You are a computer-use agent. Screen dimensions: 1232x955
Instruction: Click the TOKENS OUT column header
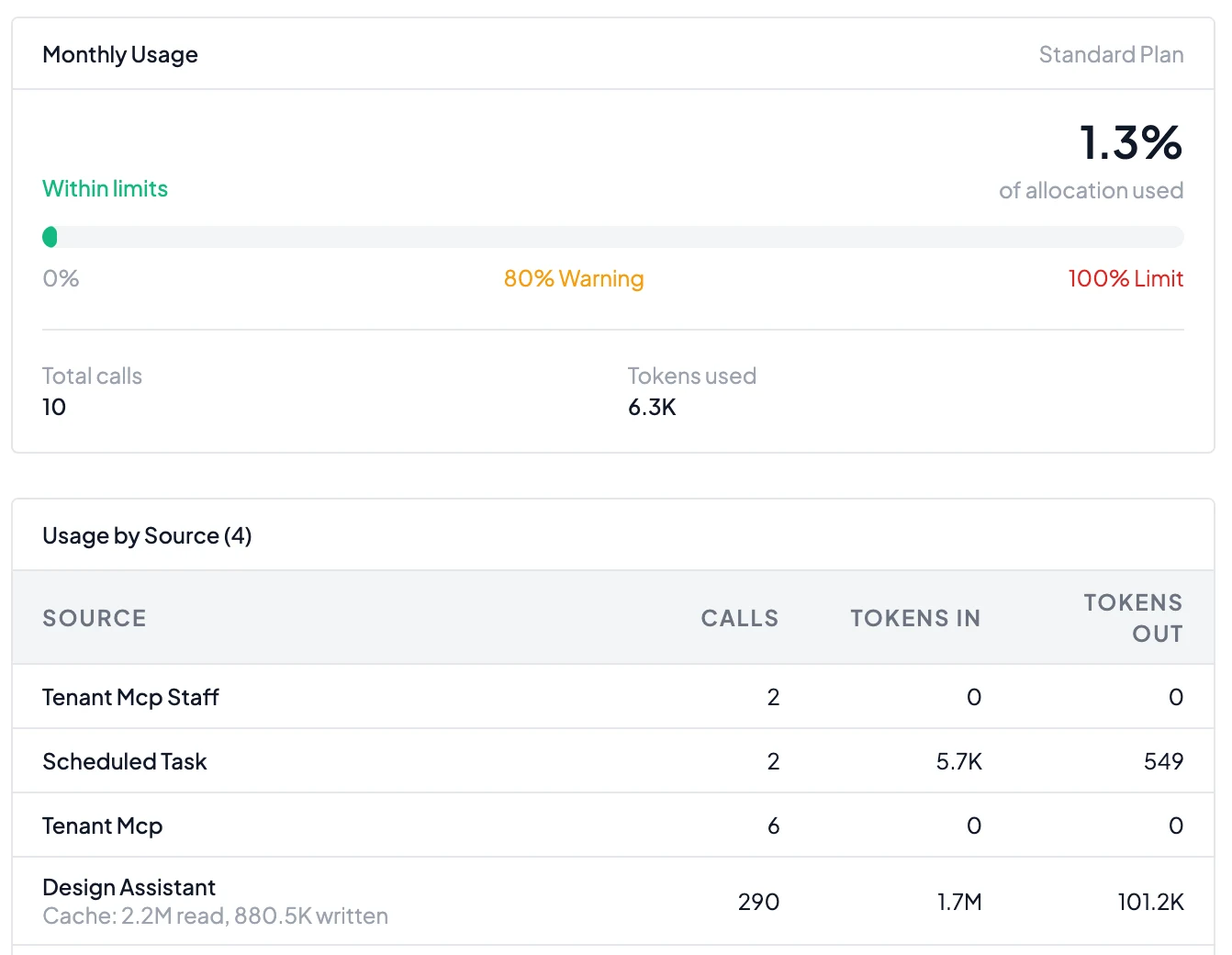tap(1133, 618)
